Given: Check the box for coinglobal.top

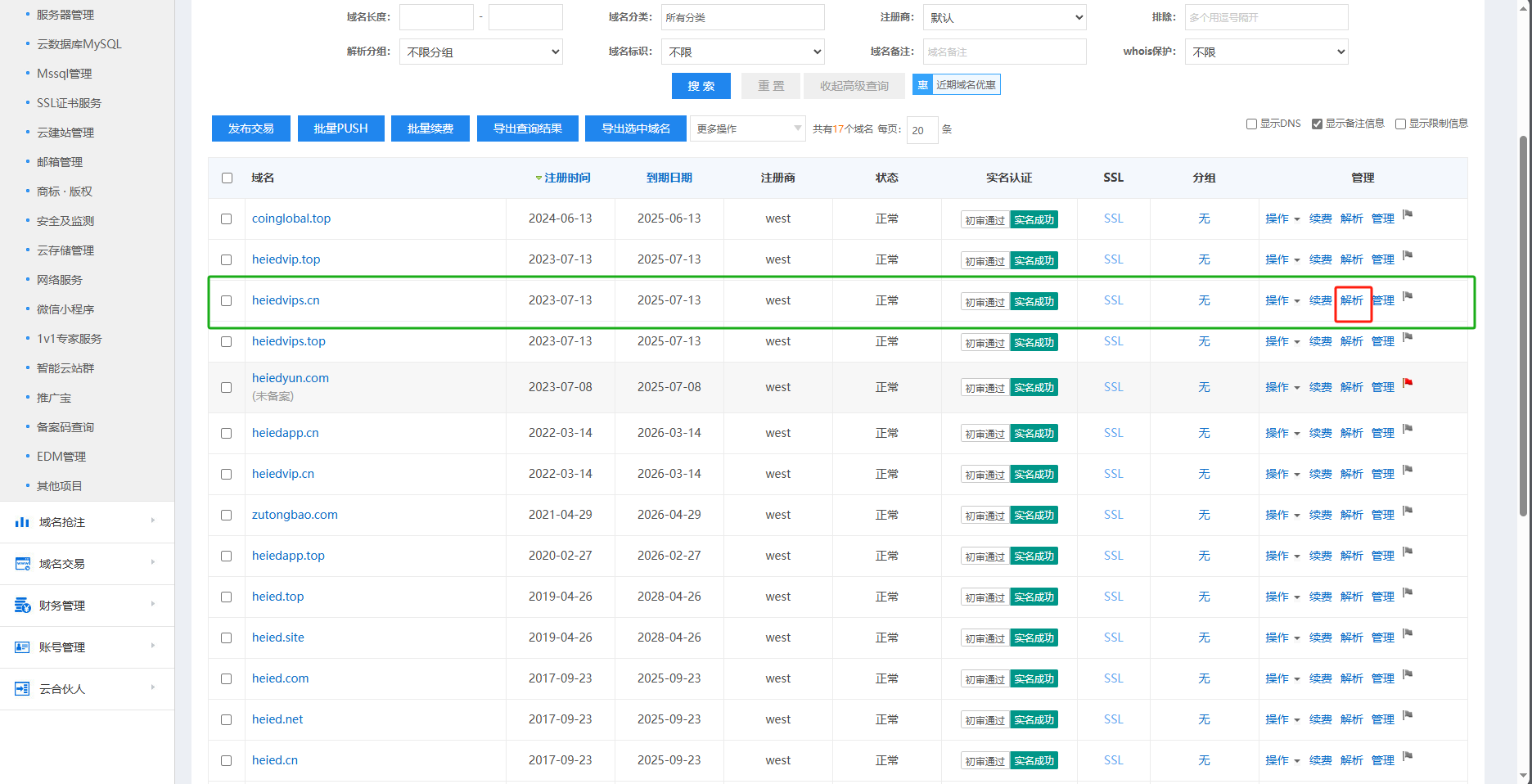Looking at the screenshot, I should [x=227, y=219].
